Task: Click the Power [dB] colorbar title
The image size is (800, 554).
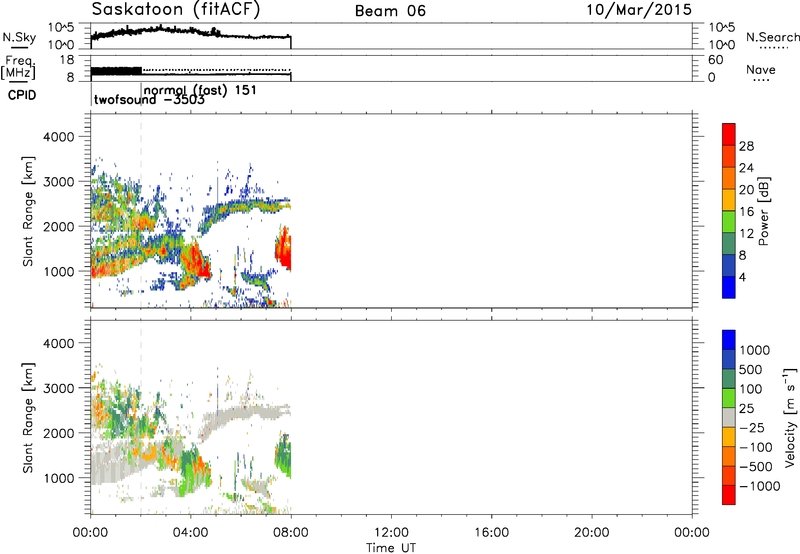Action: 763,211
